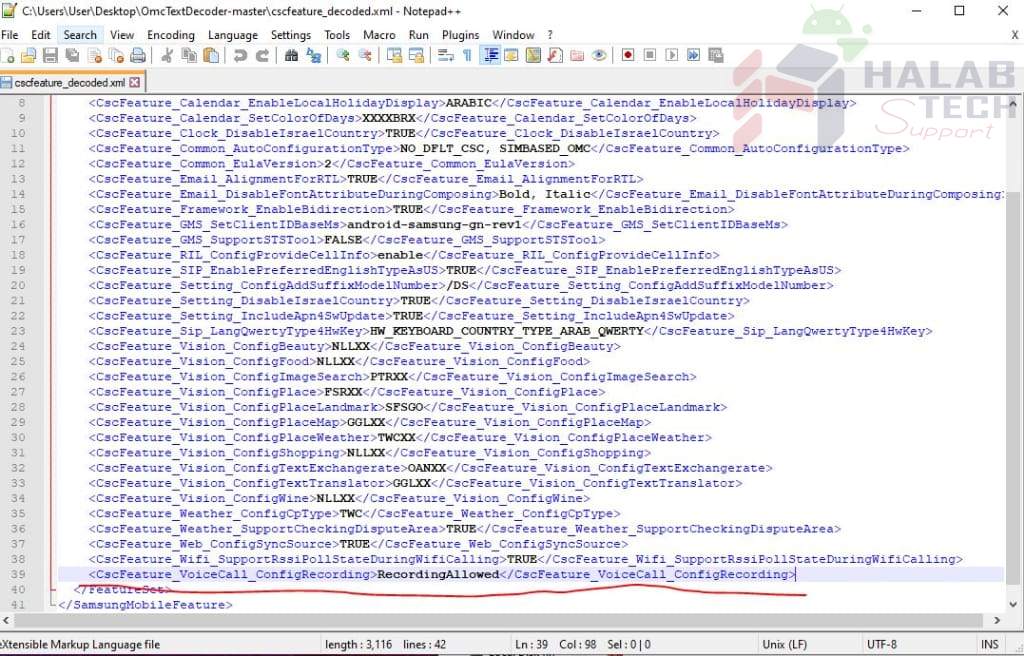Click the Print toolbar icon

(x=138, y=56)
